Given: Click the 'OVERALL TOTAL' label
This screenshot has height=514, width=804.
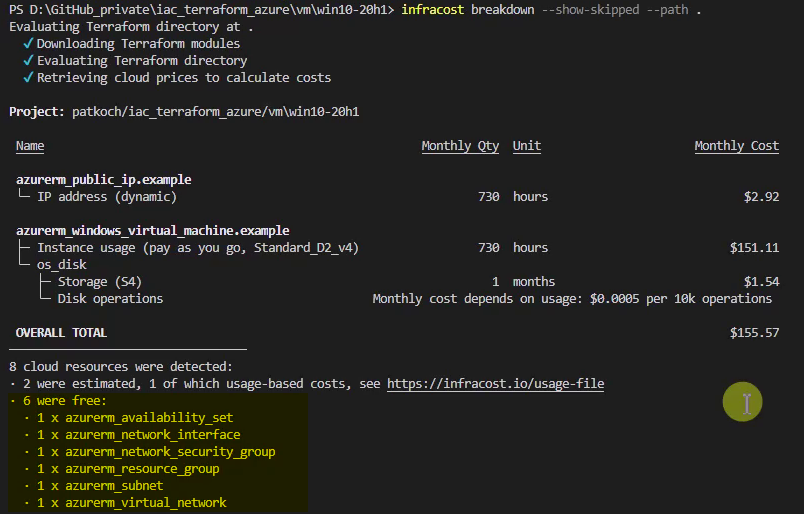Looking at the screenshot, I should tap(62, 332).
